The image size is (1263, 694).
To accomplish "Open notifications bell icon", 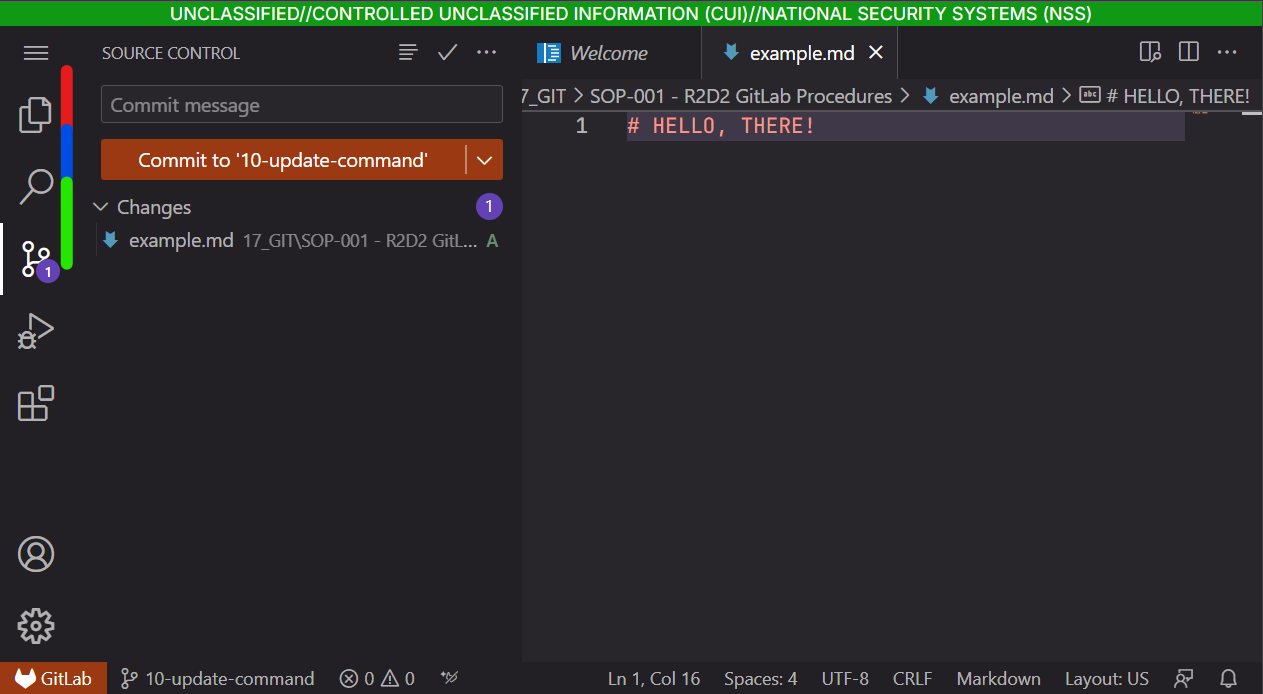I will pos(1229,679).
